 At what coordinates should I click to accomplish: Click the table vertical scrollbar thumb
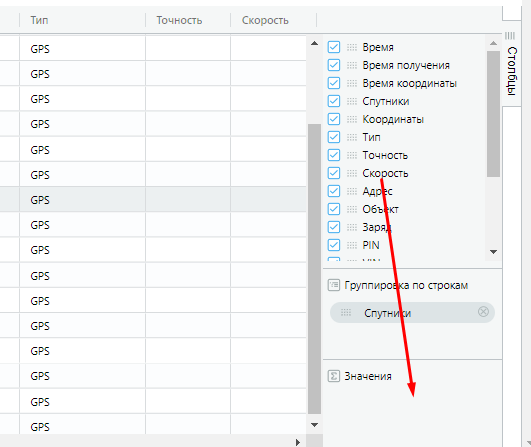314,269
